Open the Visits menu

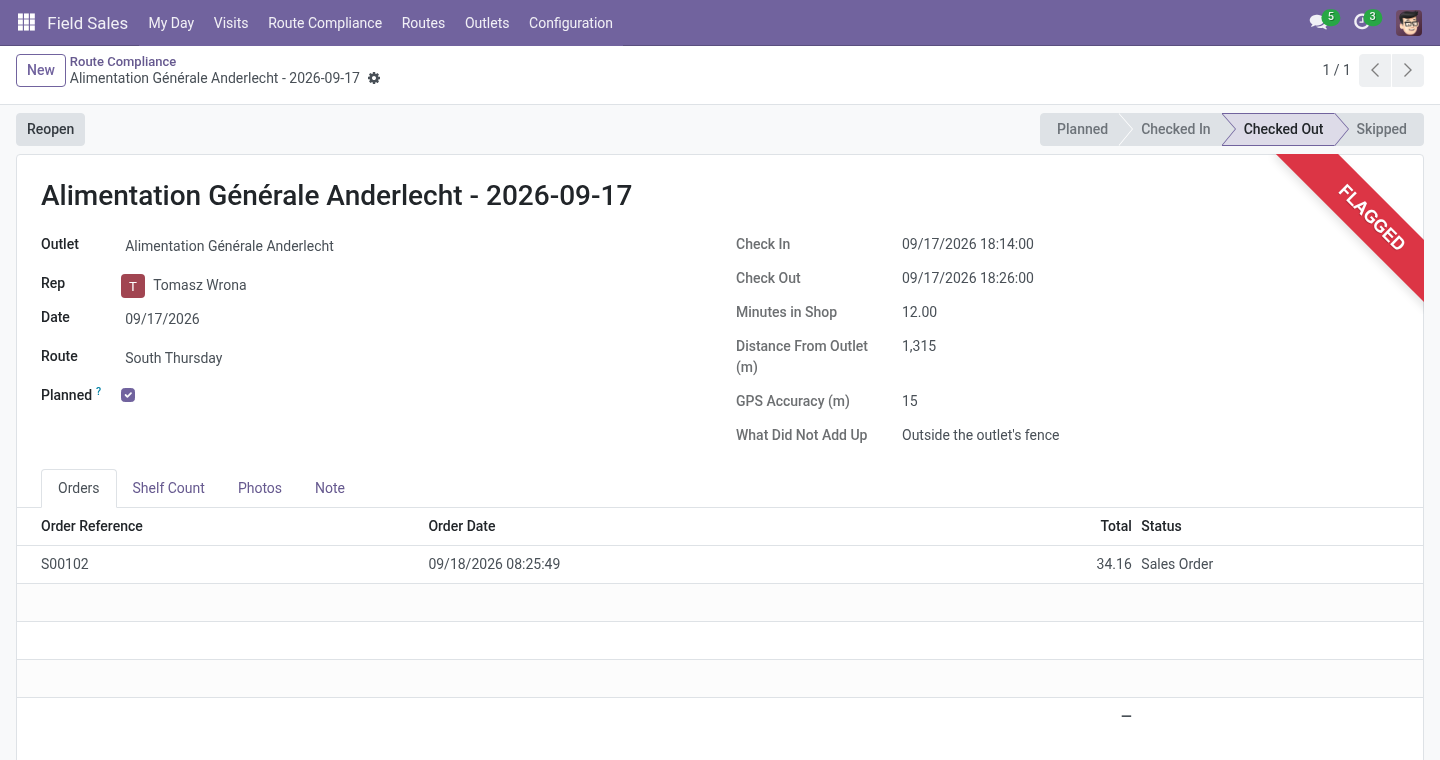pyautogui.click(x=231, y=22)
